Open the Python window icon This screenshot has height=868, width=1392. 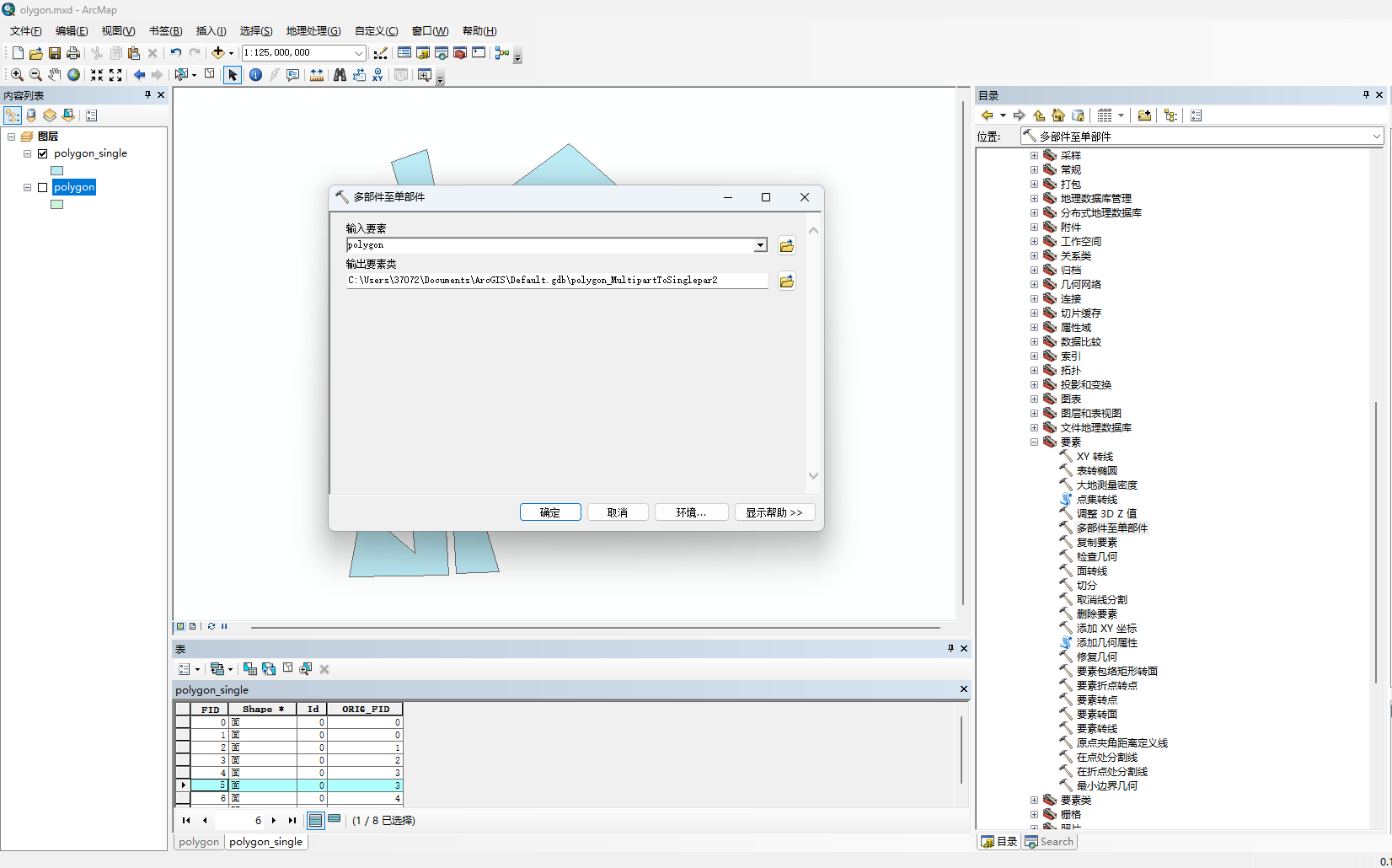[479, 53]
